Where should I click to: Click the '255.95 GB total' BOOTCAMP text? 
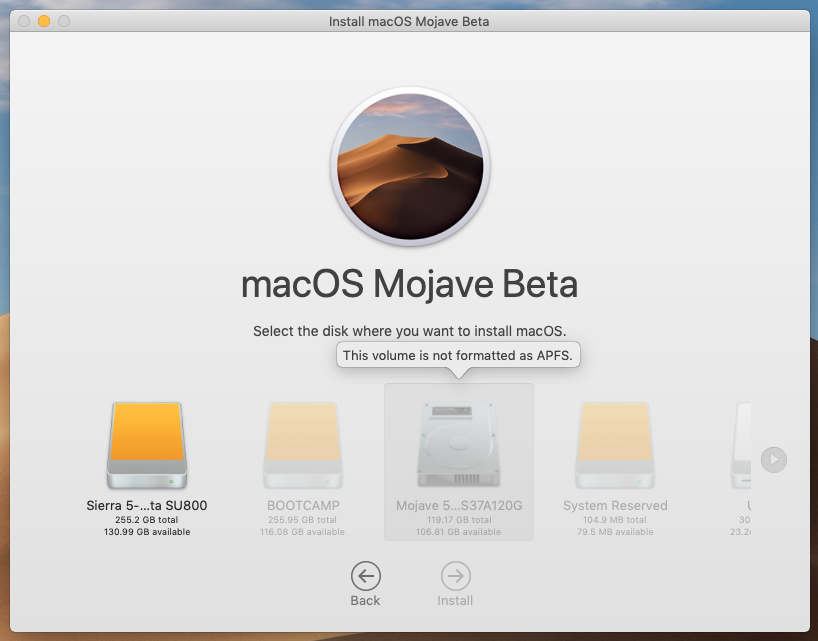[x=303, y=520]
